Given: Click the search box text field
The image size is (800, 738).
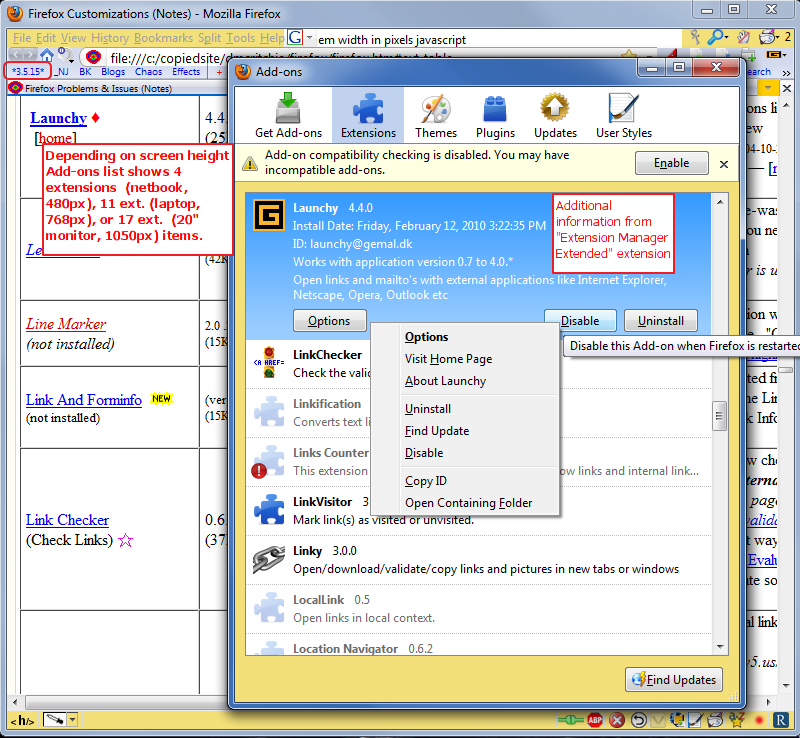Looking at the screenshot, I should [x=497, y=39].
